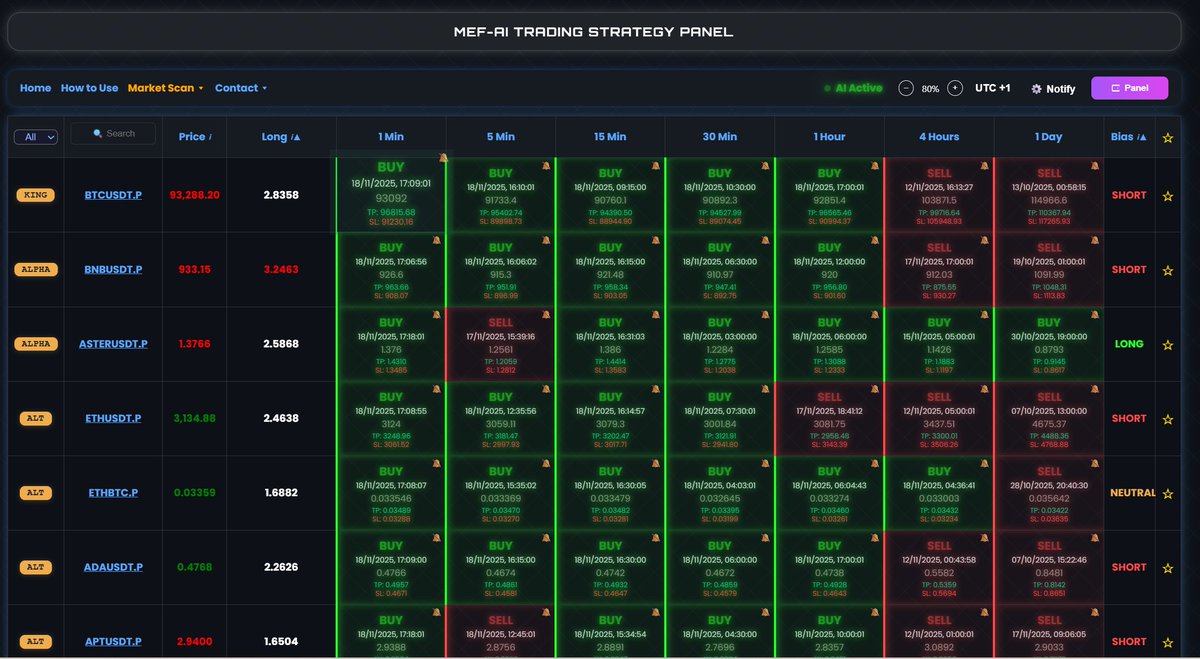
Task: Open the Panel with the purple button
Action: (1129, 88)
